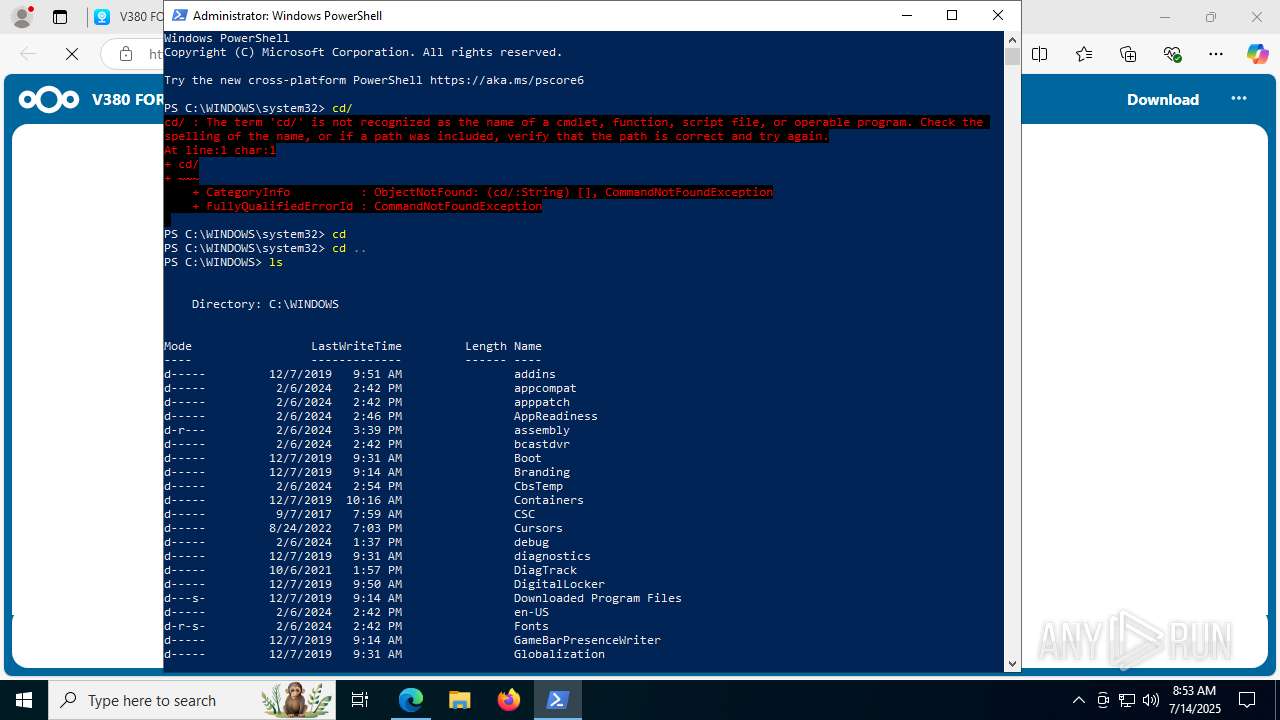
Task: Show hidden tray icons chevron
Action: 1078,700
